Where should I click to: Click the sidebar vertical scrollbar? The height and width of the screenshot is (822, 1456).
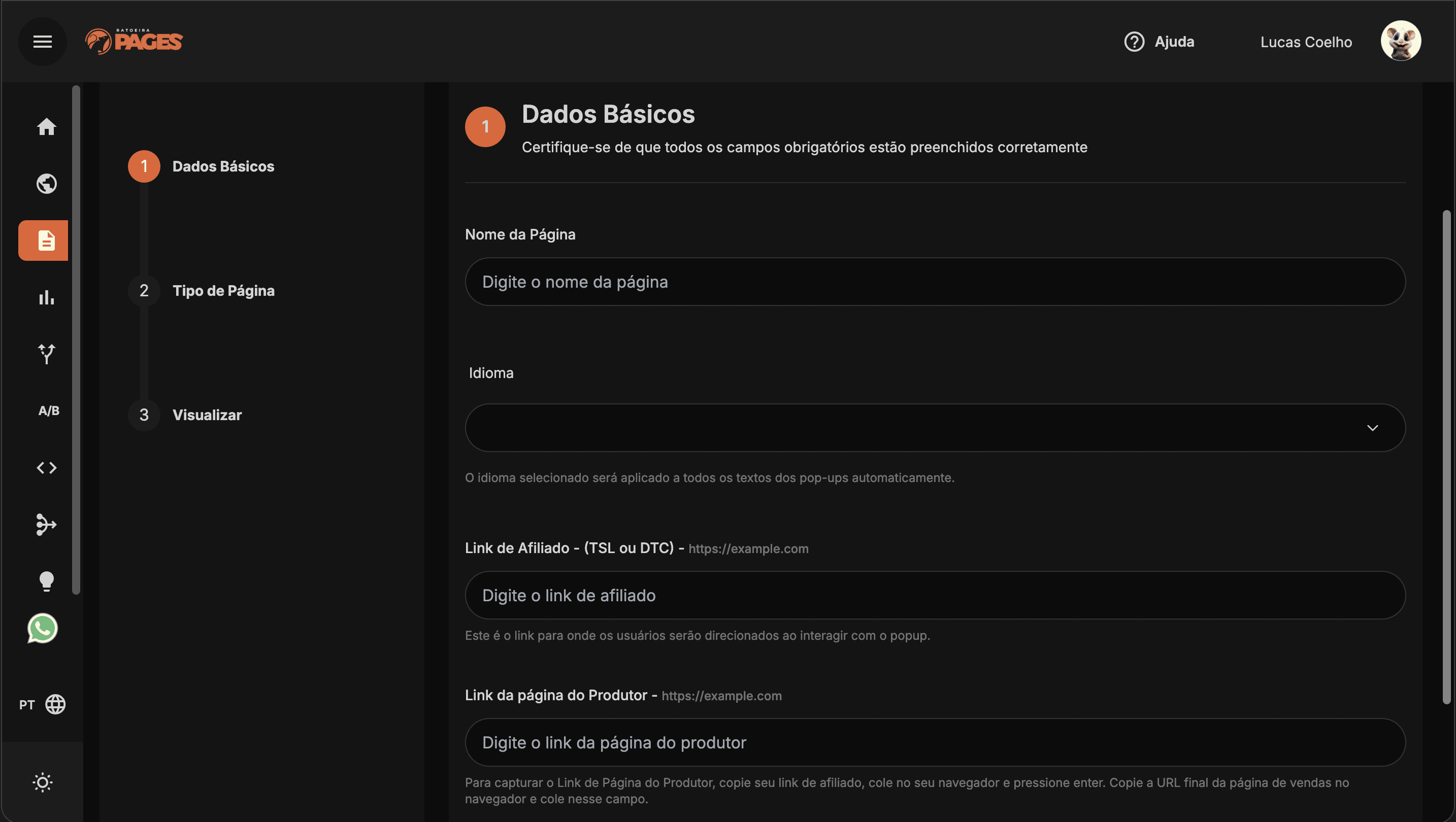tap(76, 339)
